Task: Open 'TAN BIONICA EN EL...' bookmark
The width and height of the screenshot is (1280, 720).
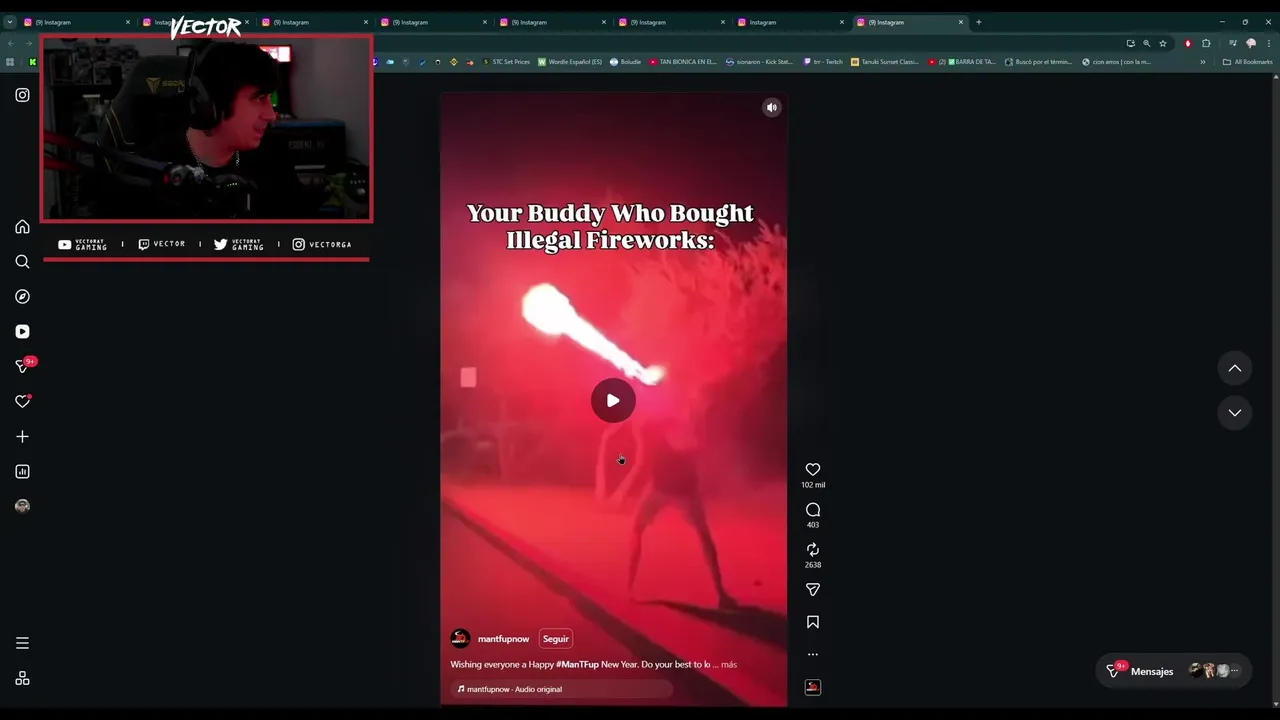Action: point(683,62)
